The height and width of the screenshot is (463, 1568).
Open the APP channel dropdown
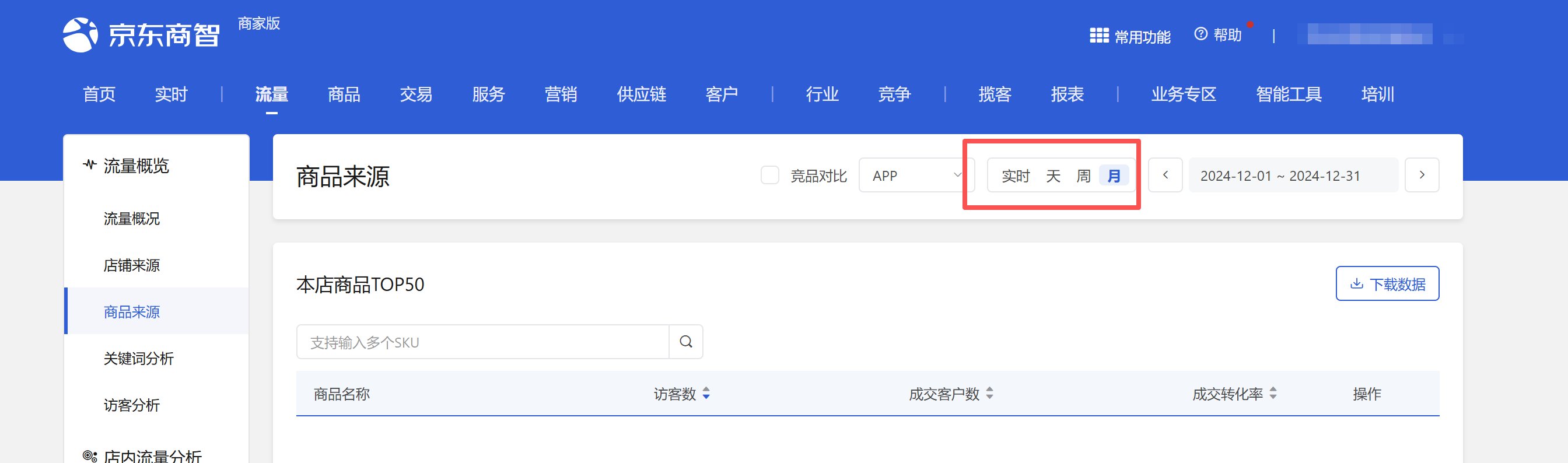pyautogui.click(x=916, y=175)
